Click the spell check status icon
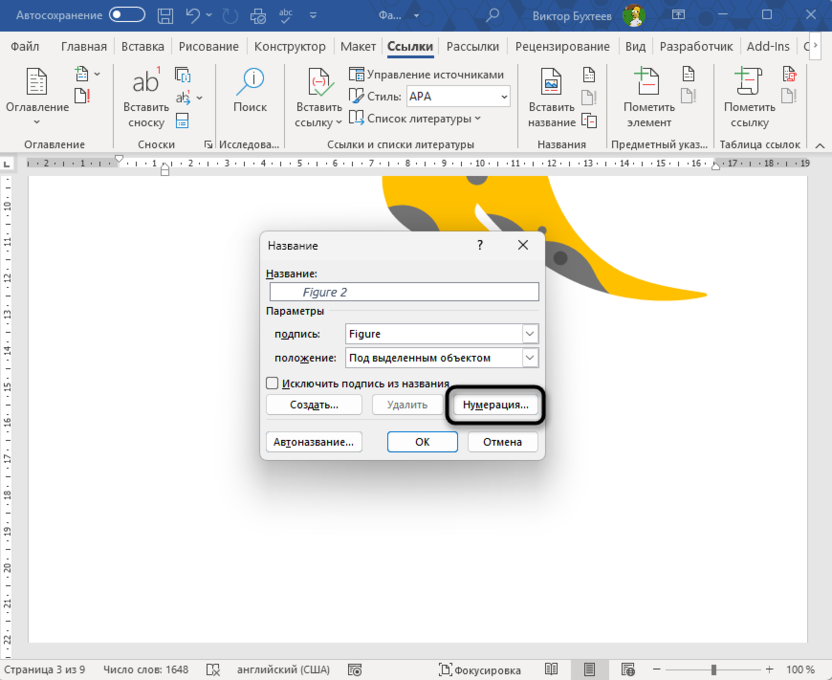 210,669
